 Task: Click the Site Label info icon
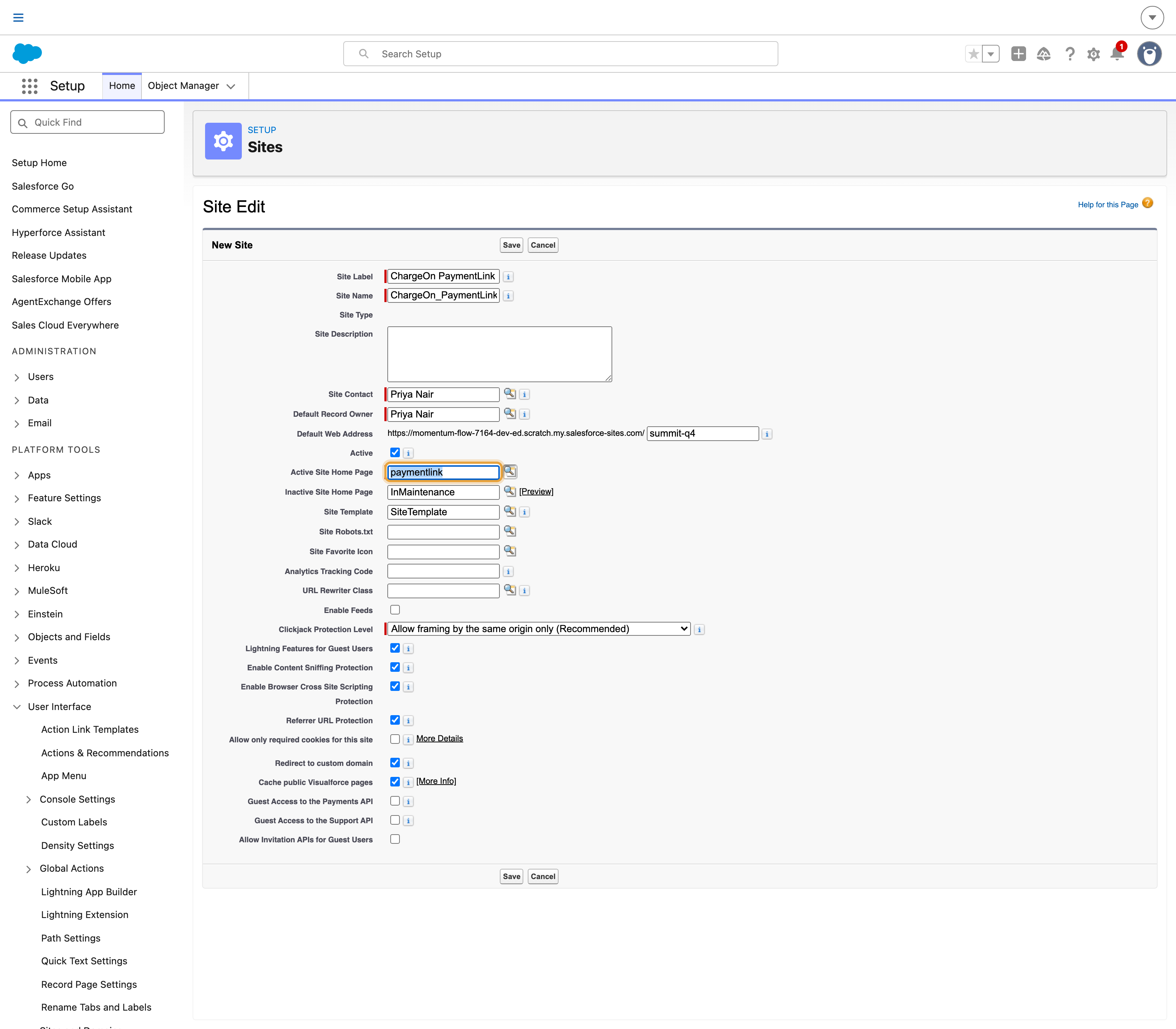508,277
